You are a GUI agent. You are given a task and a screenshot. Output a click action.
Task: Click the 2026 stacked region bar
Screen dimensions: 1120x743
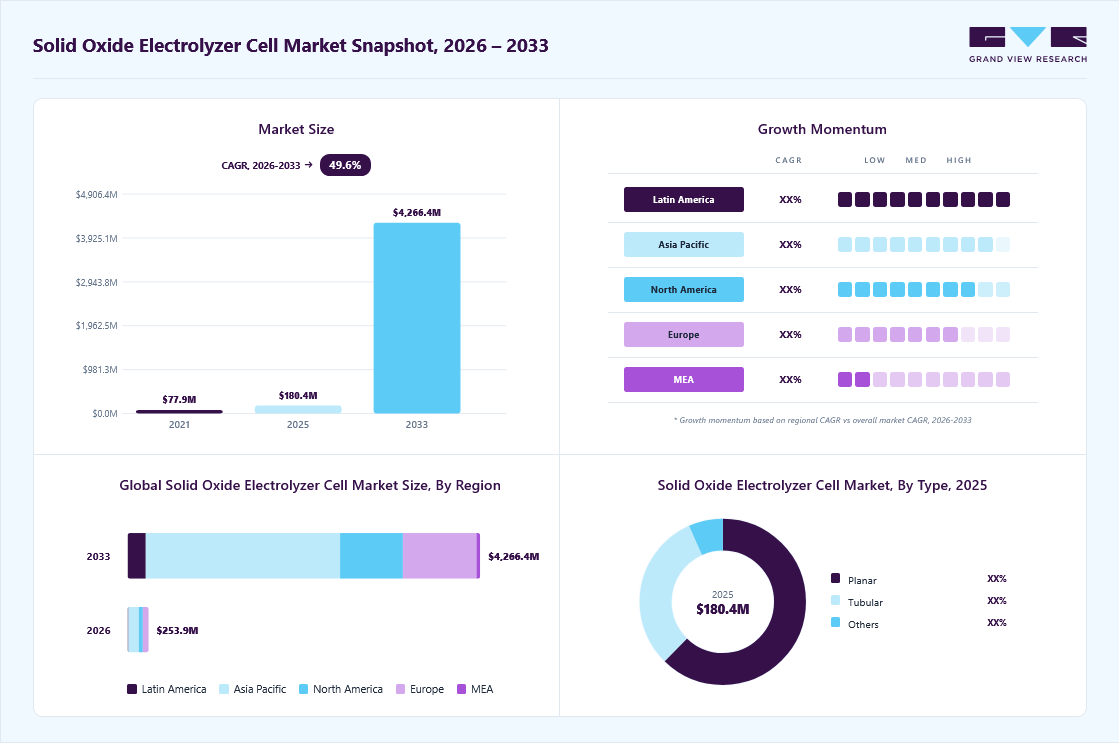(138, 629)
